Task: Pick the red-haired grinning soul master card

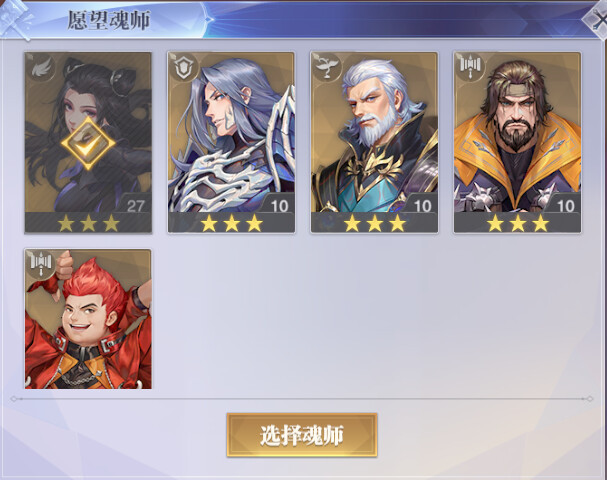Action: pos(88,319)
